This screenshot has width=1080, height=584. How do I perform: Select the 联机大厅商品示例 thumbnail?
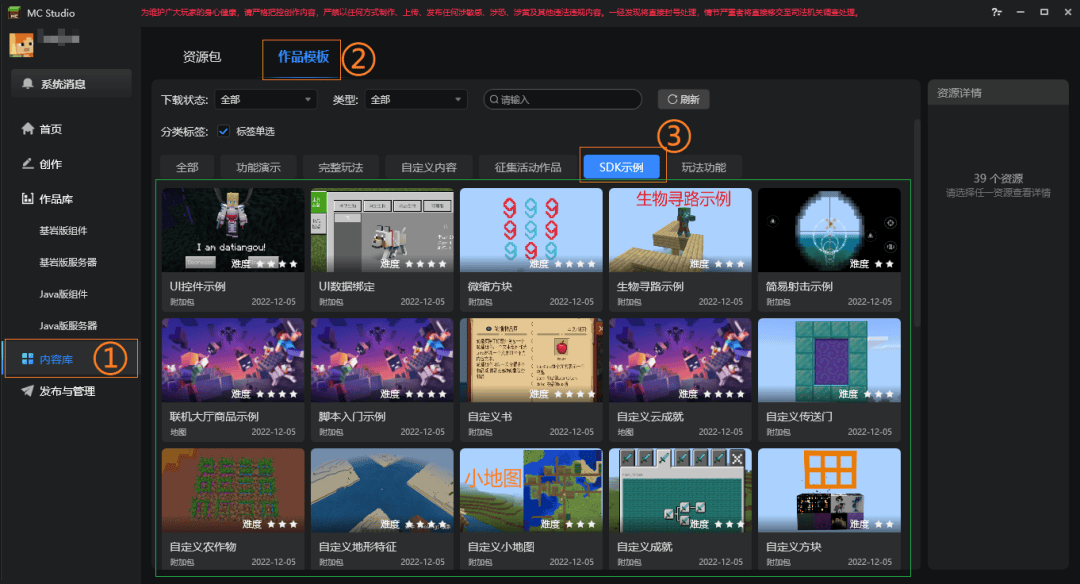pos(233,360)
